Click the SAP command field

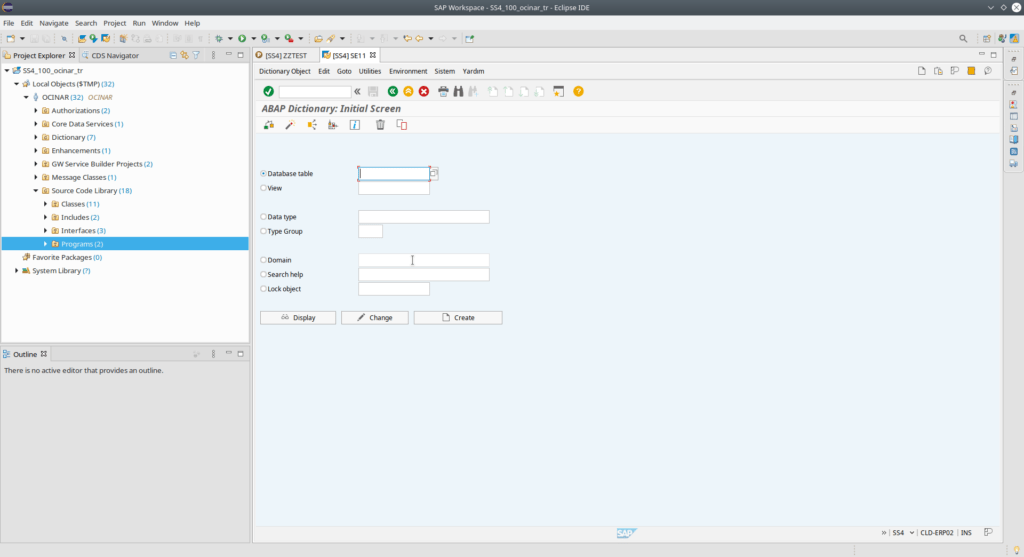[315, 91]
